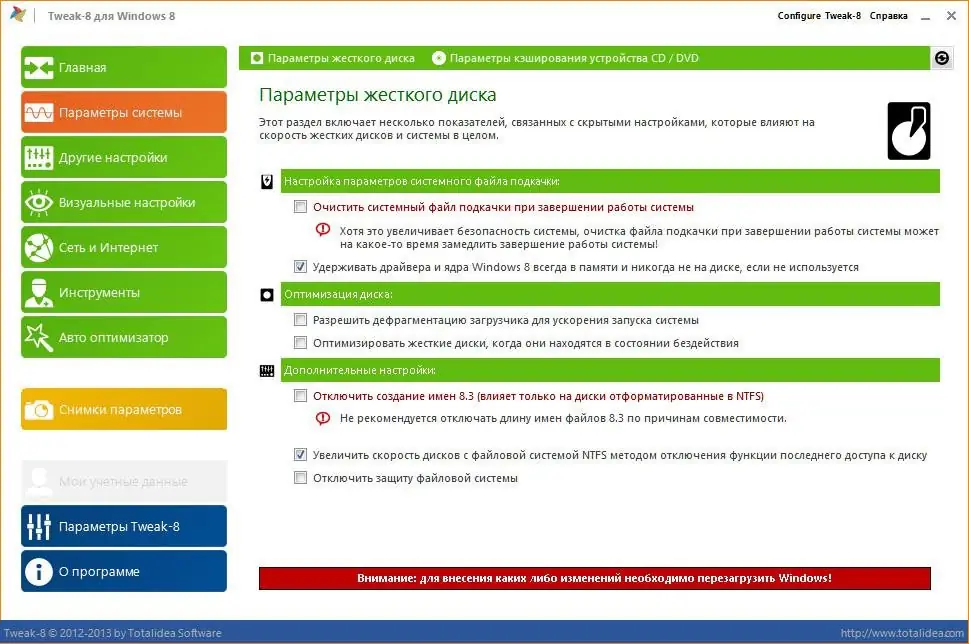969x644 pixels.
Task: Click the Параметры Tweak-8 sliders icon
Action: pos(38,527)
